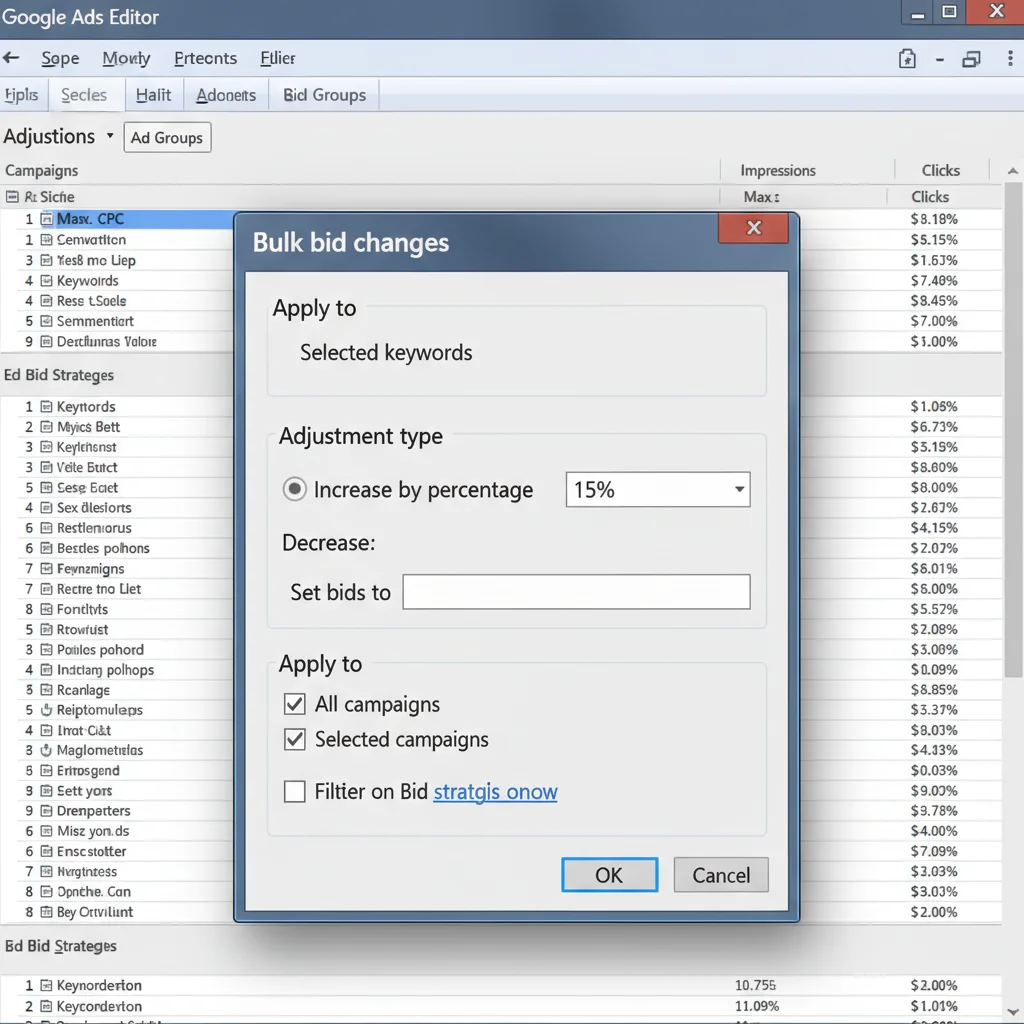Click the dash icon in the toolbar
This screenshot has height=1024, width=1024.
click(x=940, y=60)
